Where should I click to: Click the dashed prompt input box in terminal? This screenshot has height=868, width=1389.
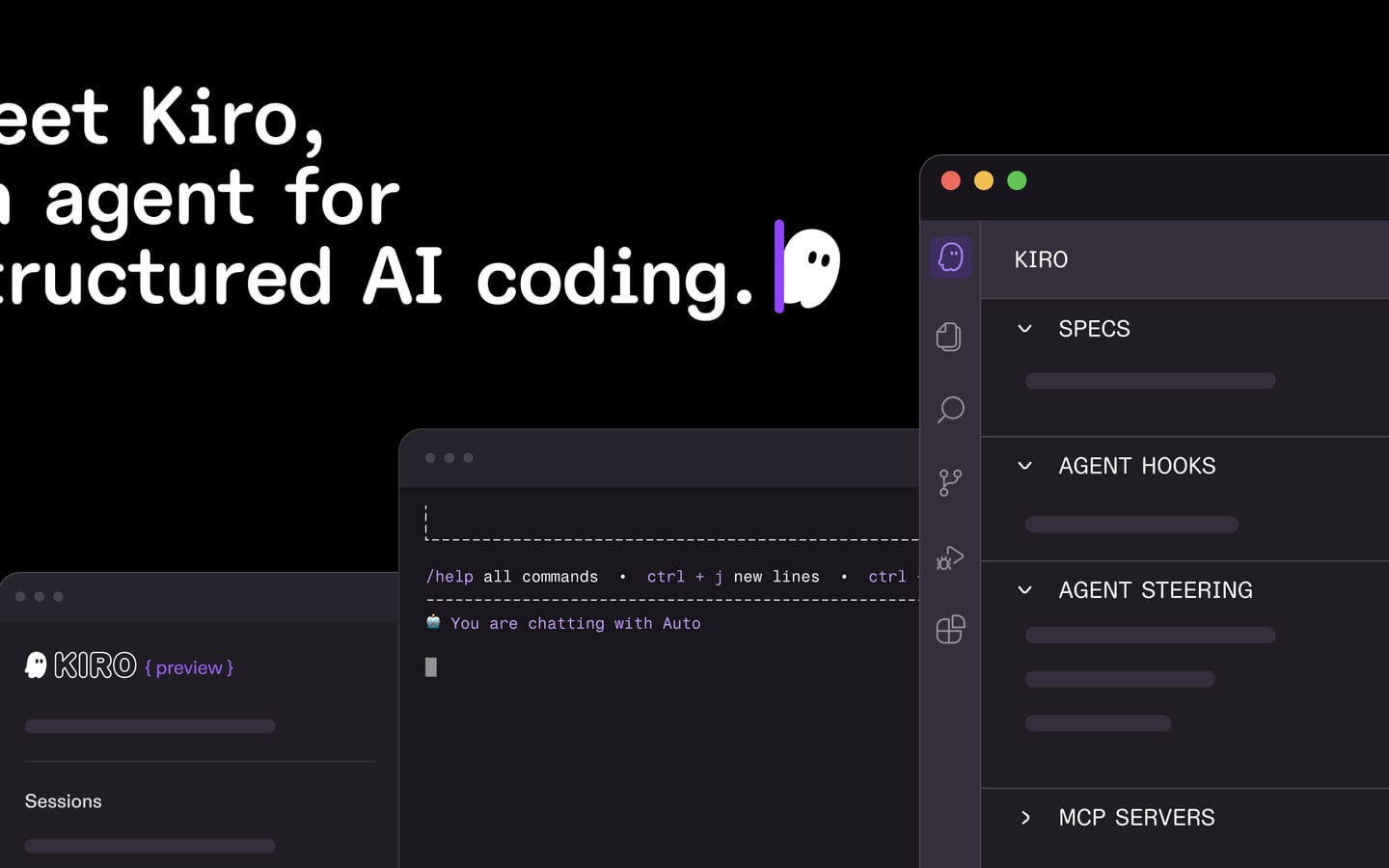tap(672, 522)
